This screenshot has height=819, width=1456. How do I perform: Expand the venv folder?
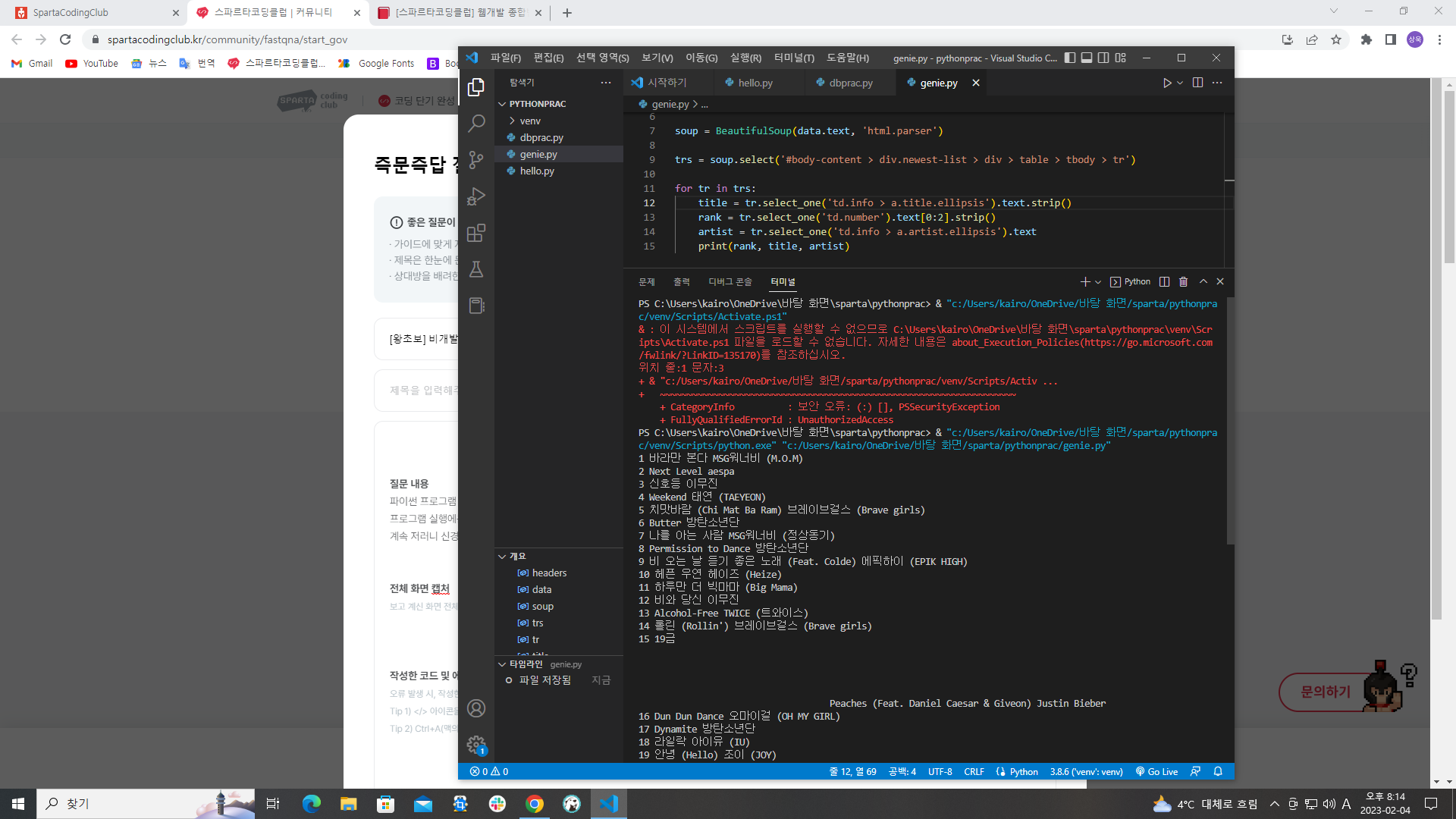pos(559,121)
